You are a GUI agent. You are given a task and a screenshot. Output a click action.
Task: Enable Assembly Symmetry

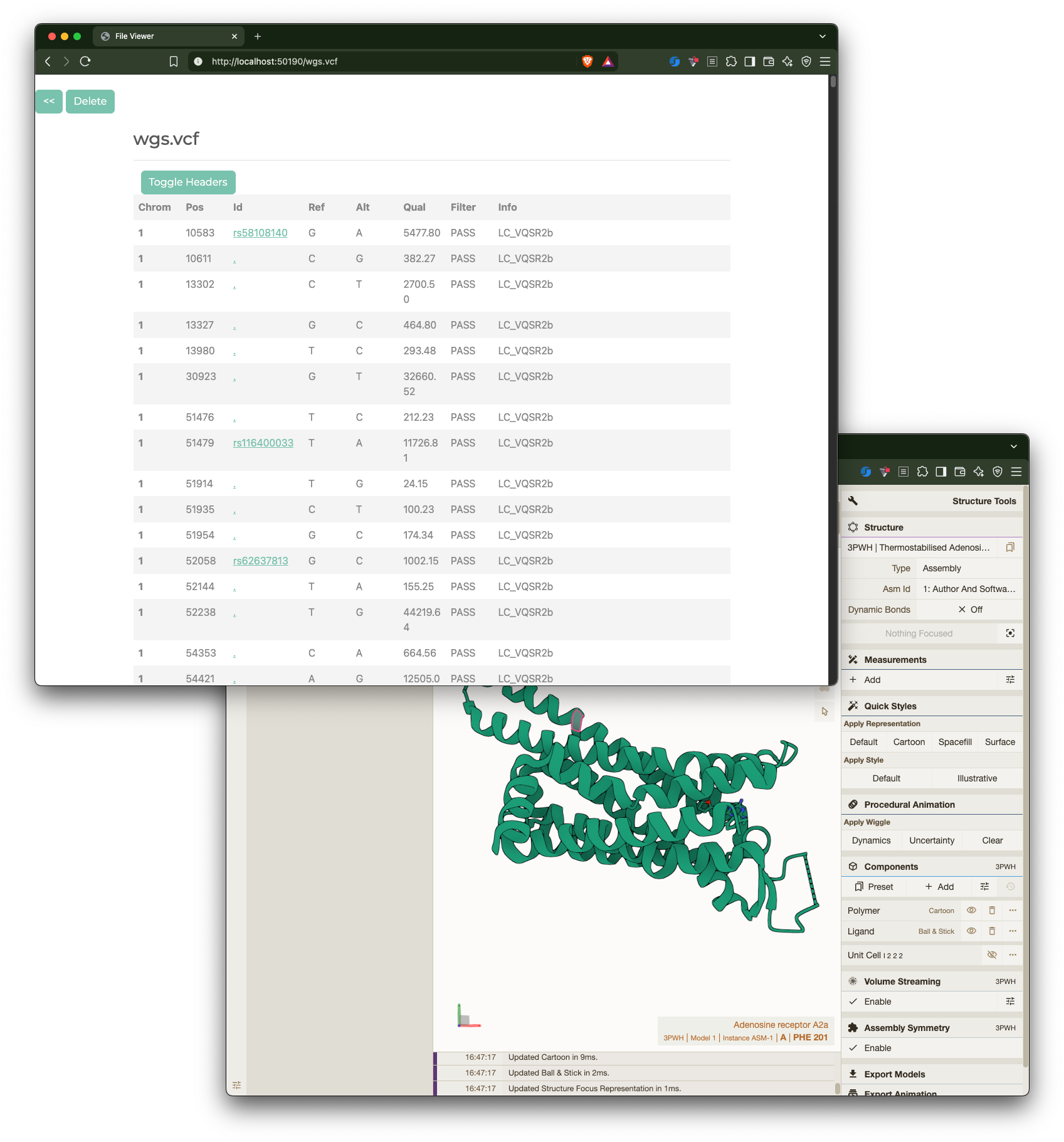[932, 1048]
